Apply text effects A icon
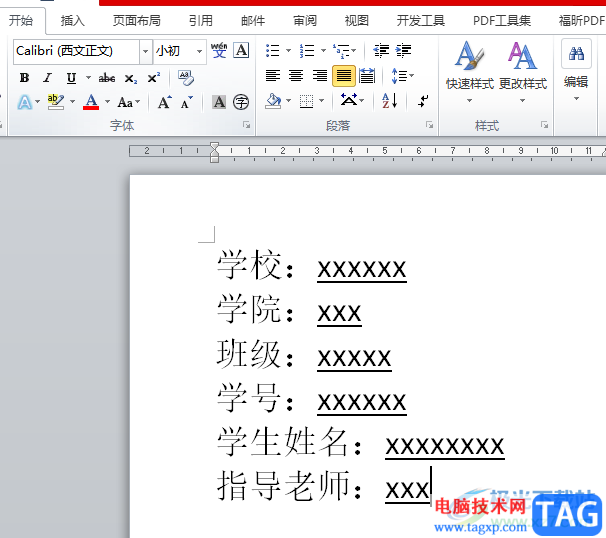 coord(25,102)
